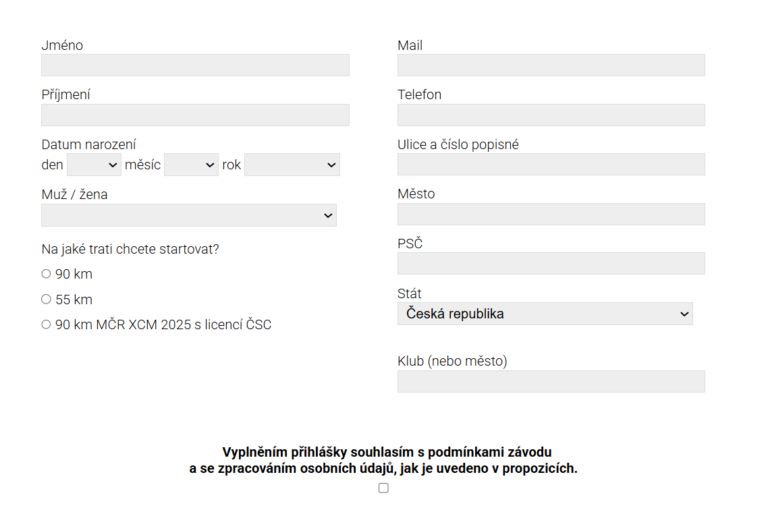Click the MČR XCM 2025 licence label
768x512 pixels.
163,324
